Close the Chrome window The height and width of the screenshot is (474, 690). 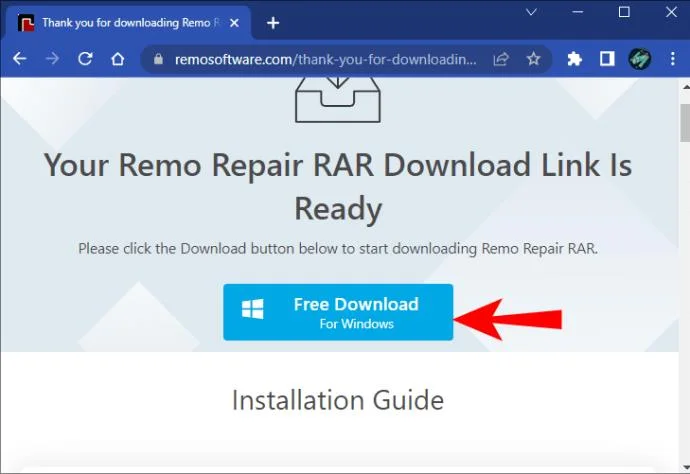671,12
